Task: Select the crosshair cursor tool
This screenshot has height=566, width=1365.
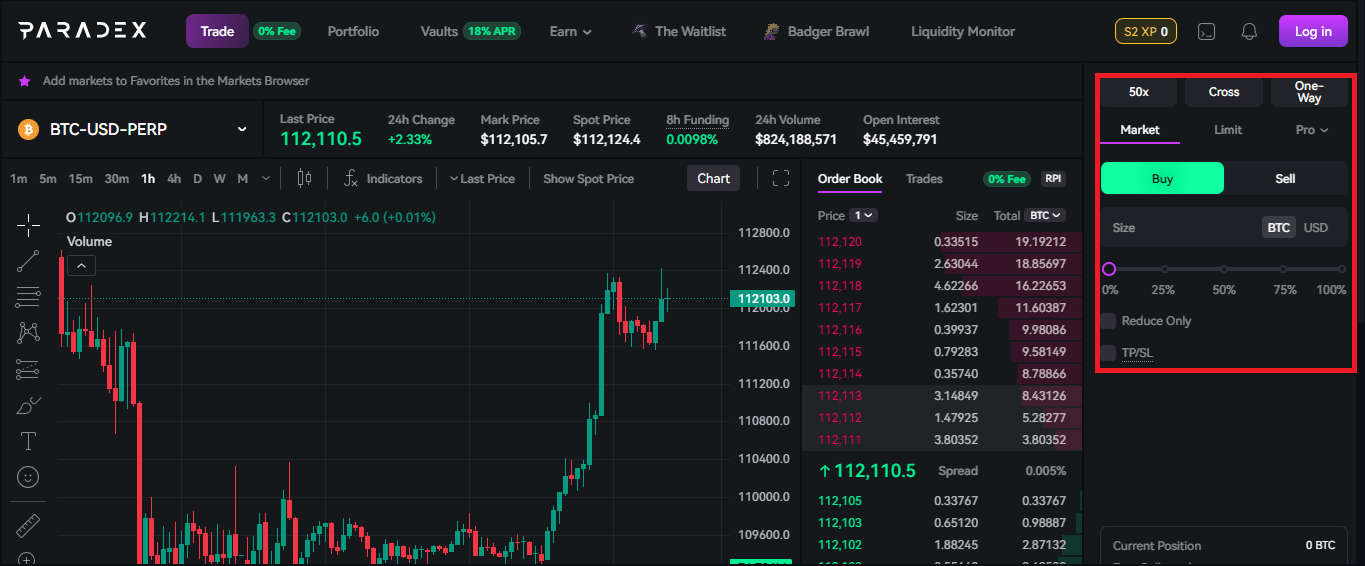Action: pos(28,224)
